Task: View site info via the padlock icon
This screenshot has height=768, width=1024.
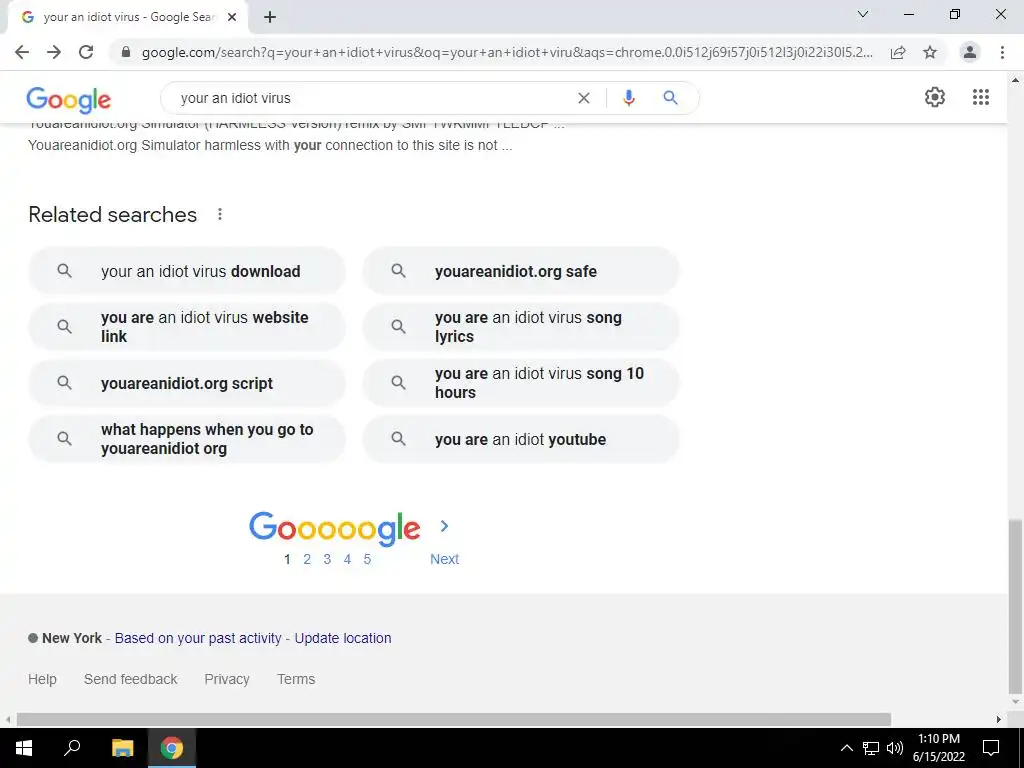Action: 126,52
